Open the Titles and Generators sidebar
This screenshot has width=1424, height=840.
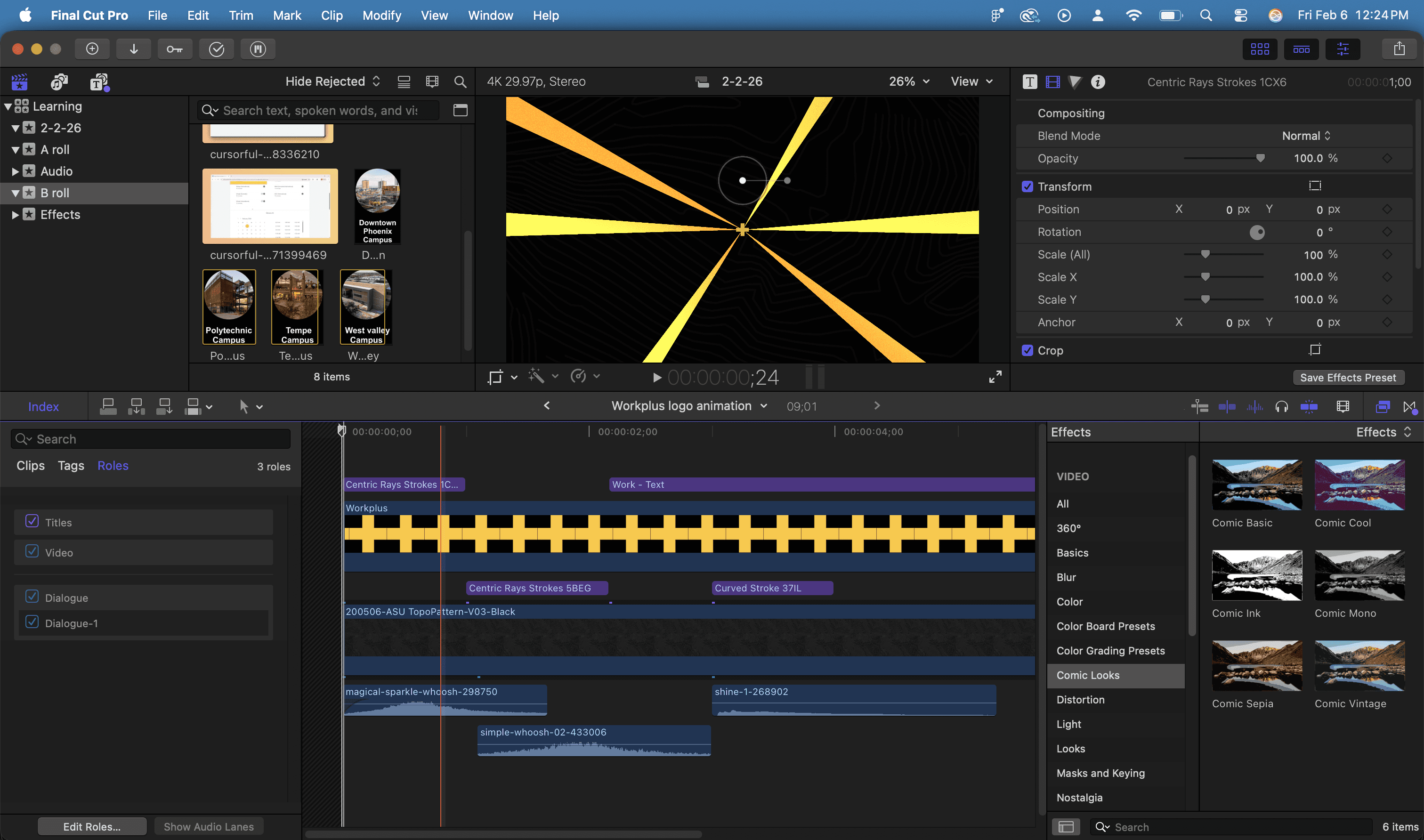tap(100, 82)
